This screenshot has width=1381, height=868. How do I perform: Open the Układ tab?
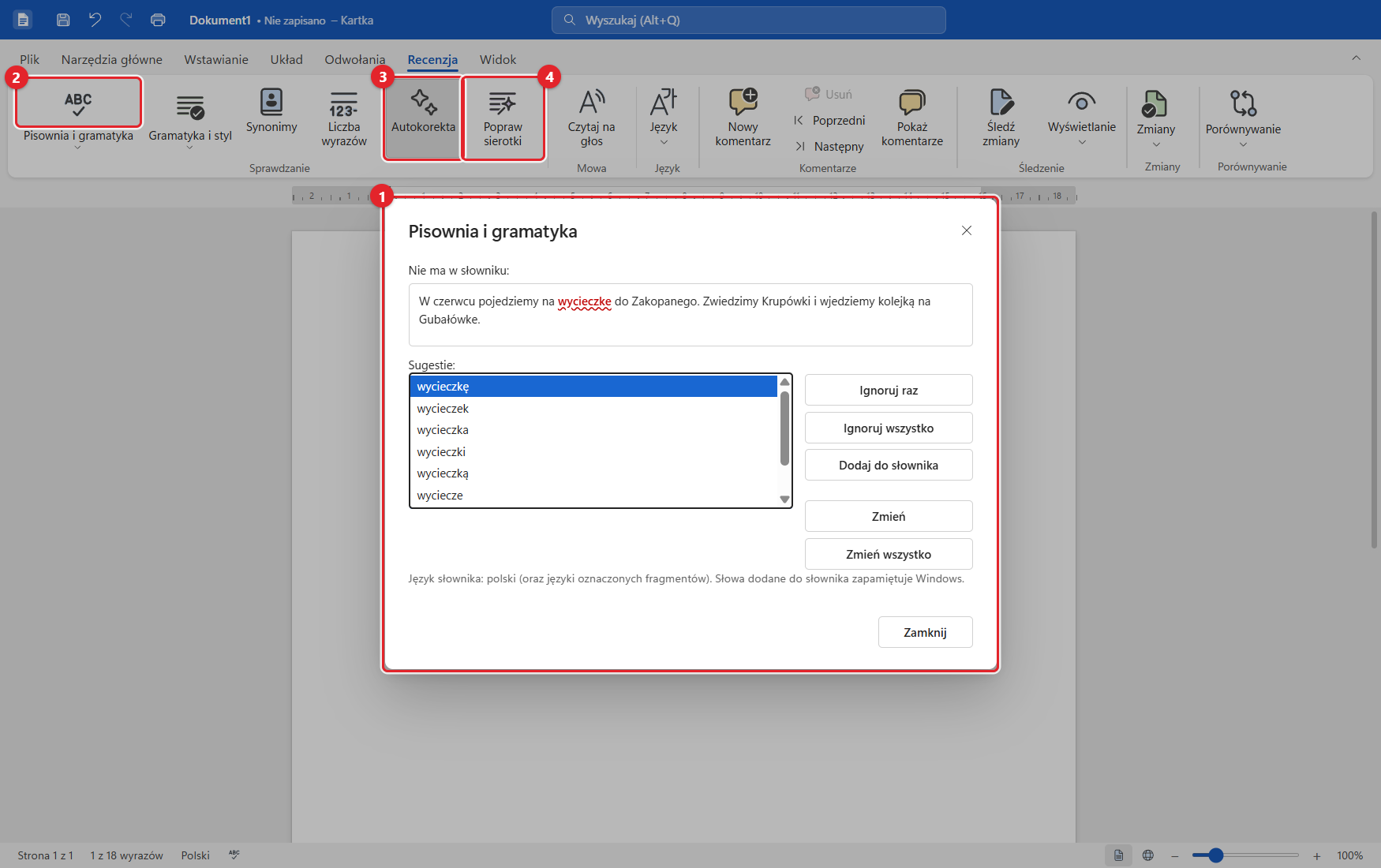tap(286, 59)
